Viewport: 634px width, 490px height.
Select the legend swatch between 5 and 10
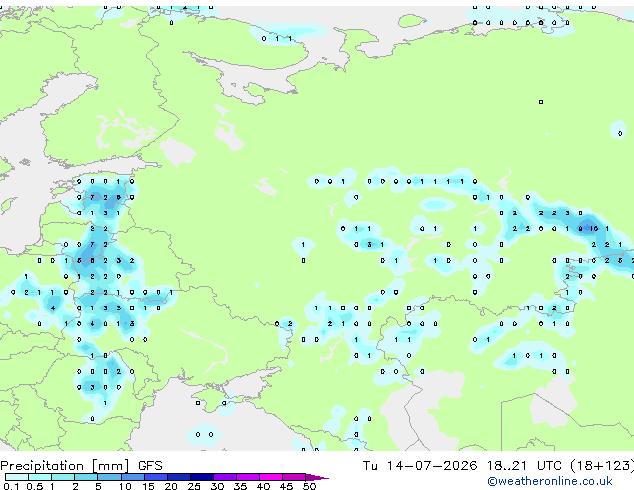click(109, 477)
